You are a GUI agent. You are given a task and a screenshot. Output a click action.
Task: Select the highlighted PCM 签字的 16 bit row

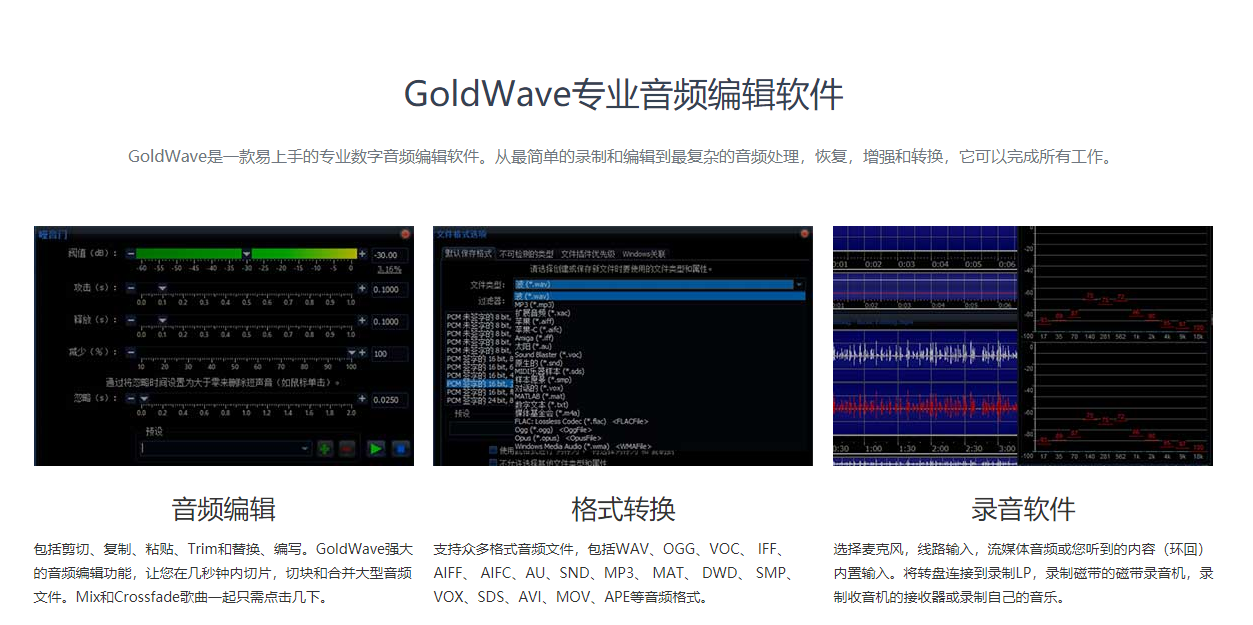[x=479, y=384]
